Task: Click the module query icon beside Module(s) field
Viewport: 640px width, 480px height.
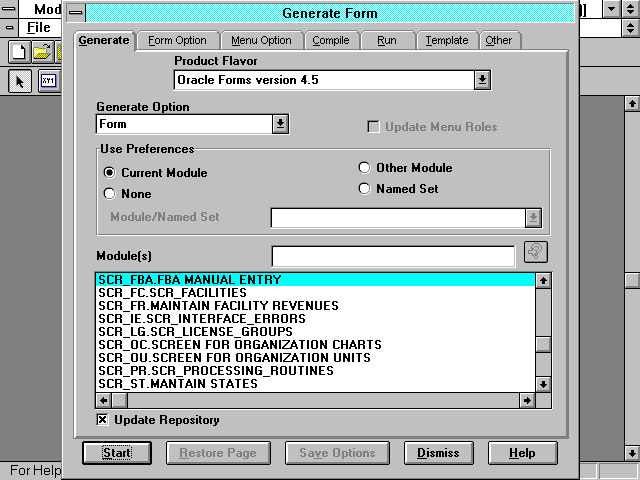Action: pos(536,252)
